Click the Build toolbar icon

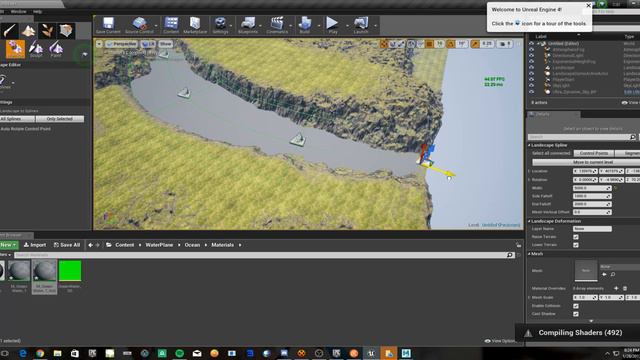[x=305, y=25]
